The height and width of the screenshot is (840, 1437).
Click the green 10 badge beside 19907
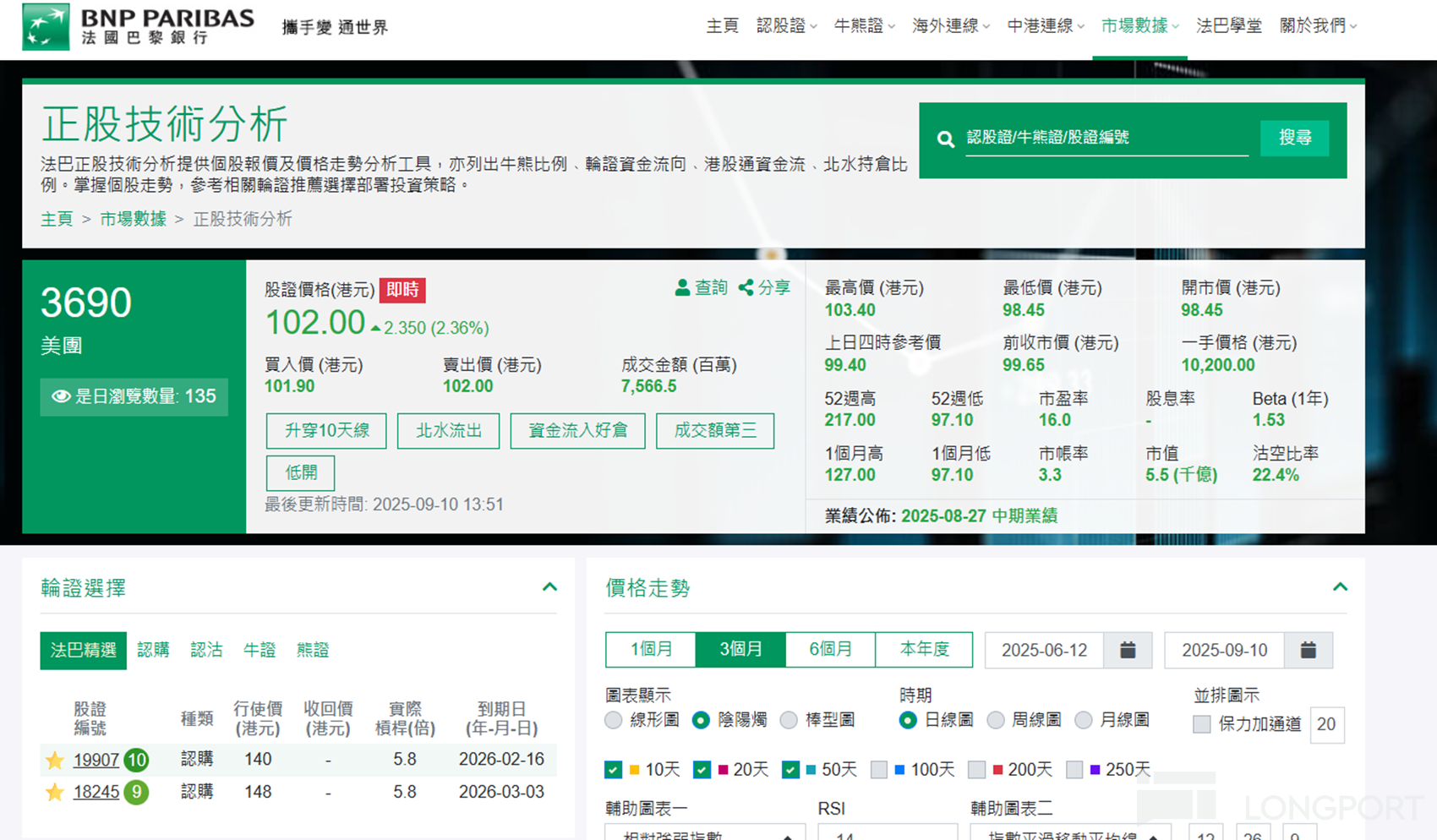click(136, 760)
